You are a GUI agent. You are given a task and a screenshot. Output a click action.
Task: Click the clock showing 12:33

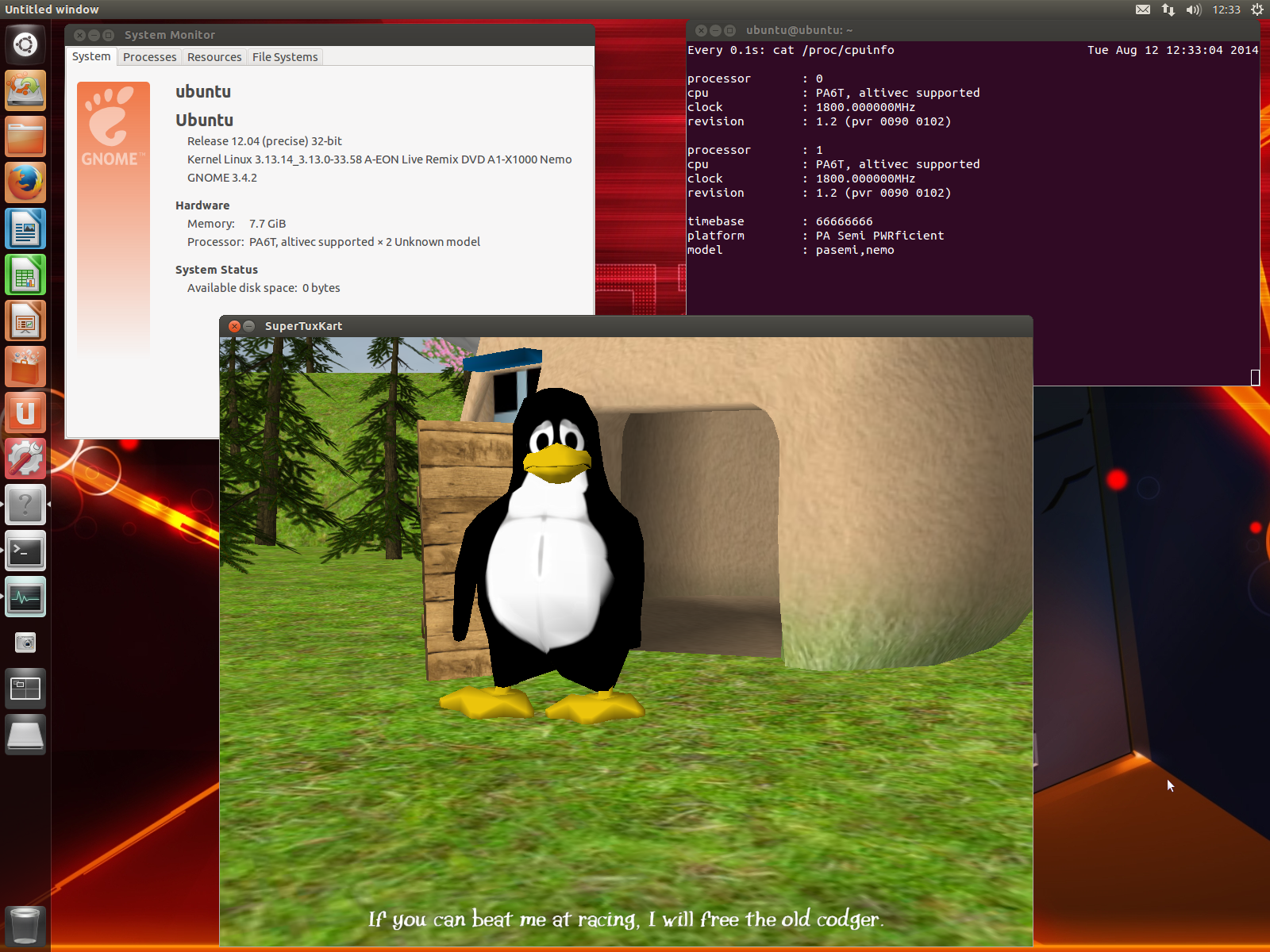(1226, 10)
